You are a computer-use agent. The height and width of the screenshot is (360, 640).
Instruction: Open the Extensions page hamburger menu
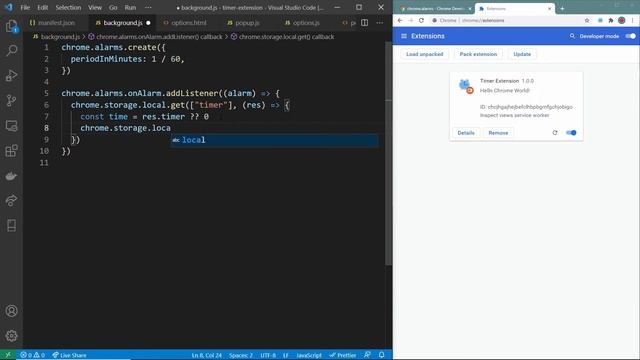pyautogui.click(x=404, y=36)
